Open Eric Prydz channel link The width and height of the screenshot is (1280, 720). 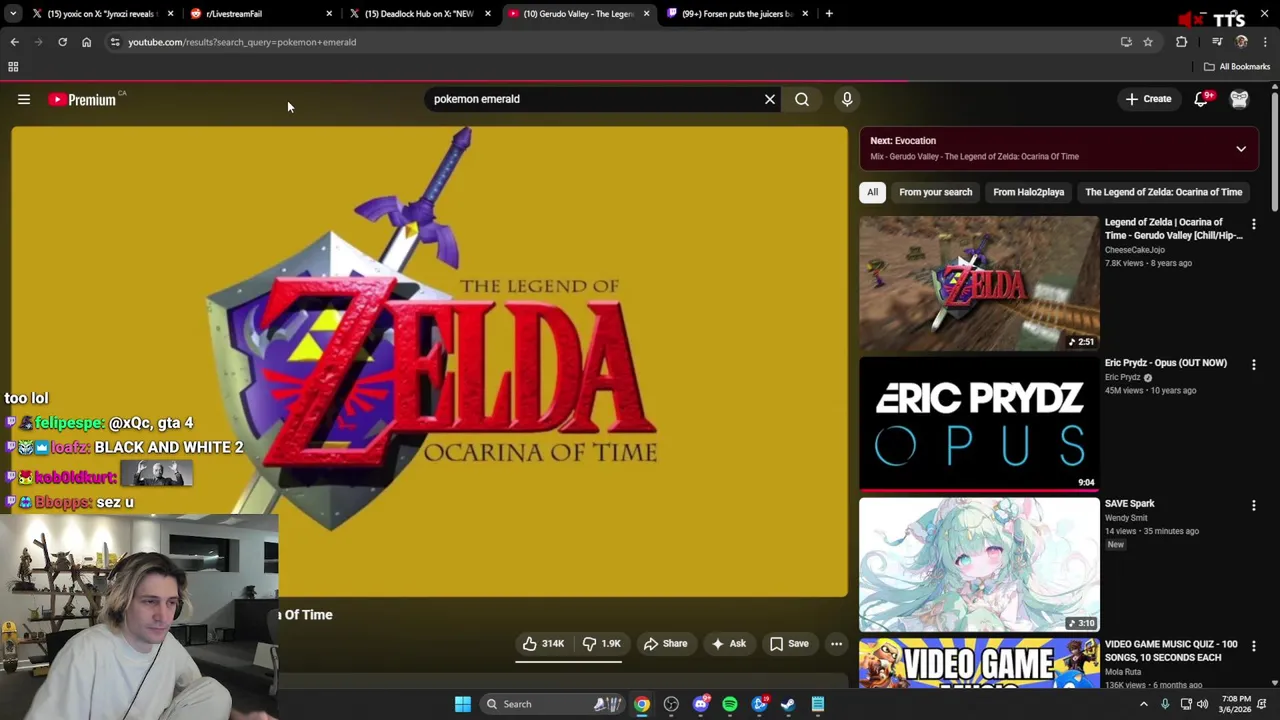tap(1122, 377)
